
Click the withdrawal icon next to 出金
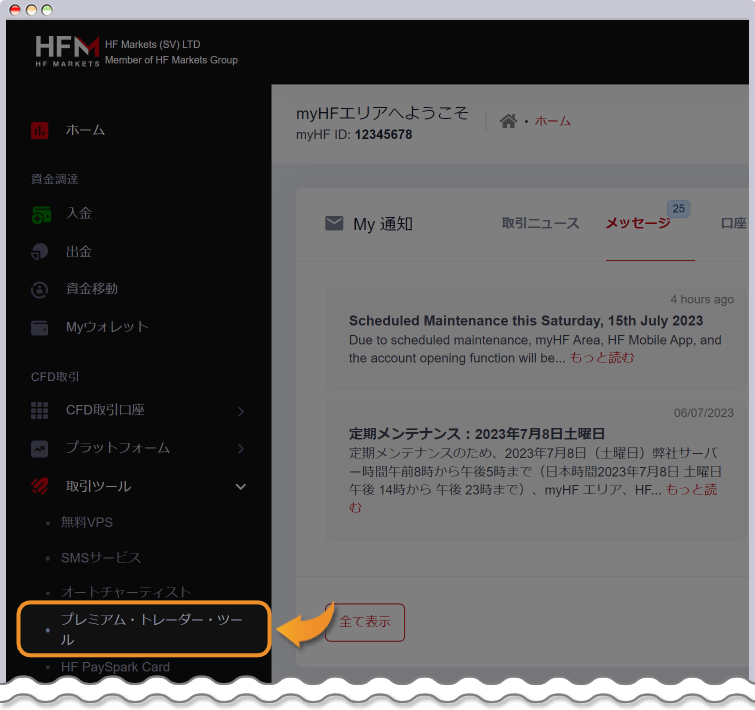39,252
